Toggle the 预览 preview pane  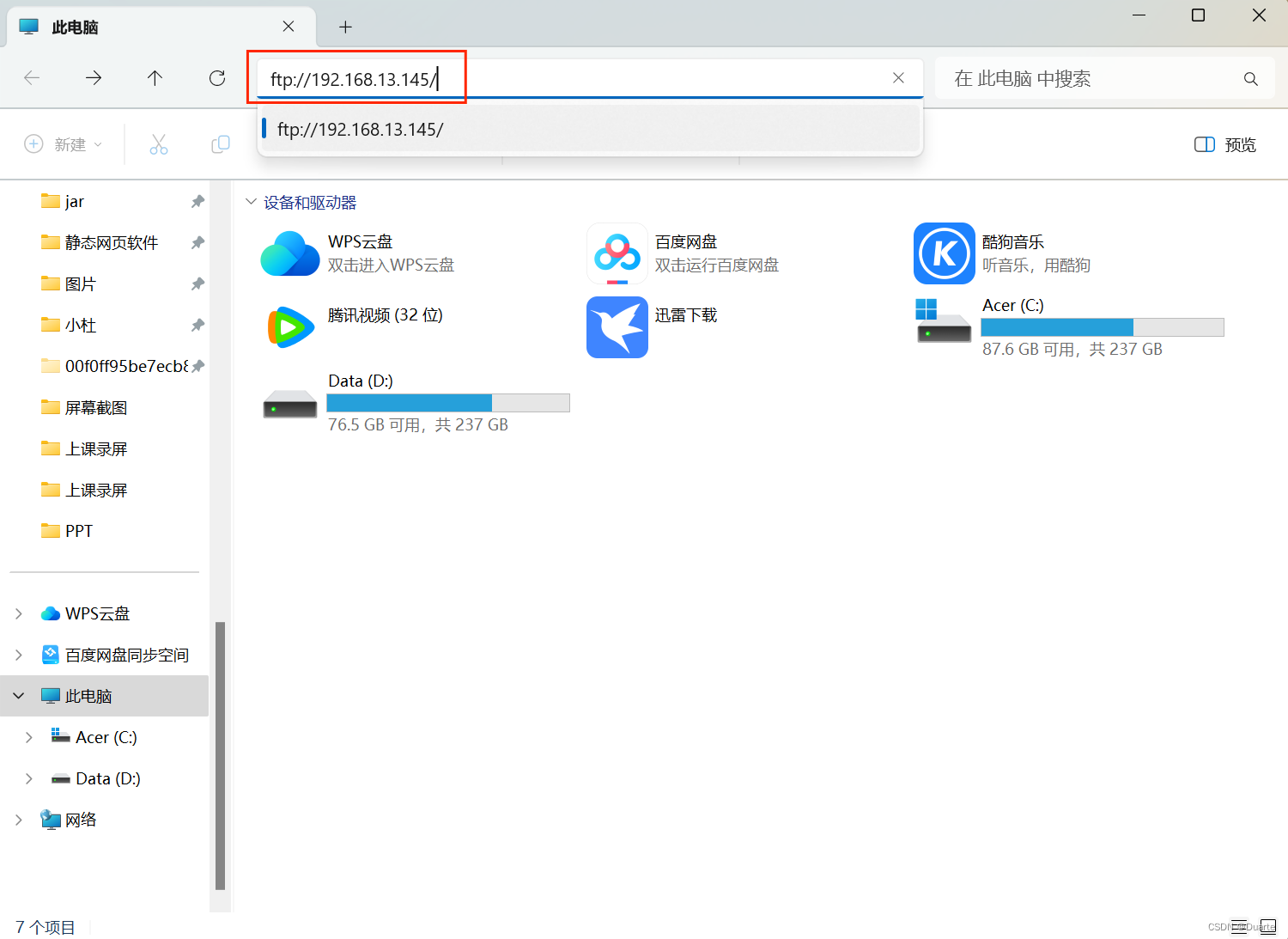click(1224, 144)
